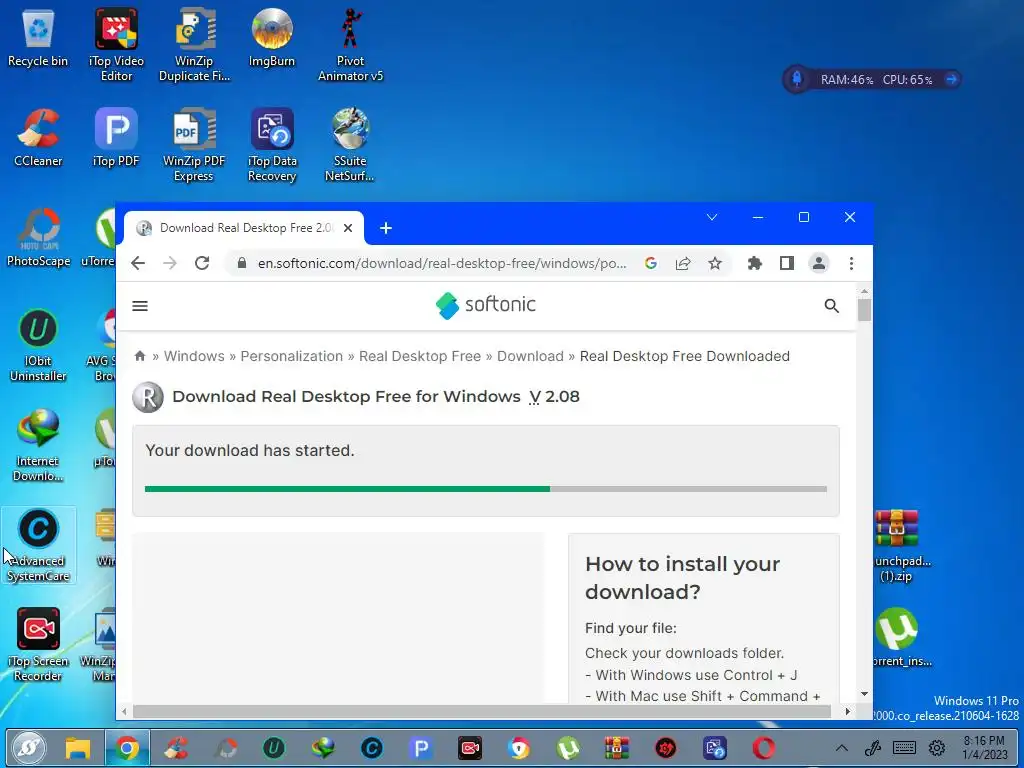Open iTop PDF from the taskbar
The width and height of the screenshot is (1024, 768).
421,748
